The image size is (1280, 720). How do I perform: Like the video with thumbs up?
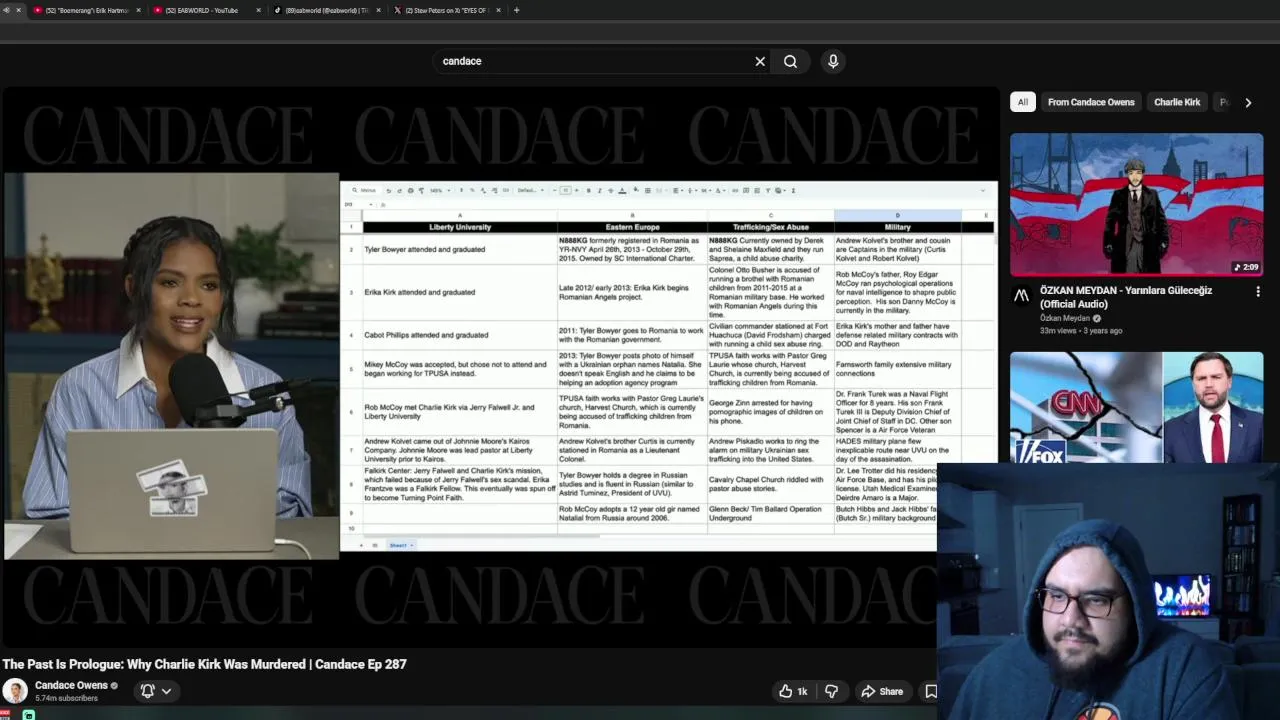(793, 691)
